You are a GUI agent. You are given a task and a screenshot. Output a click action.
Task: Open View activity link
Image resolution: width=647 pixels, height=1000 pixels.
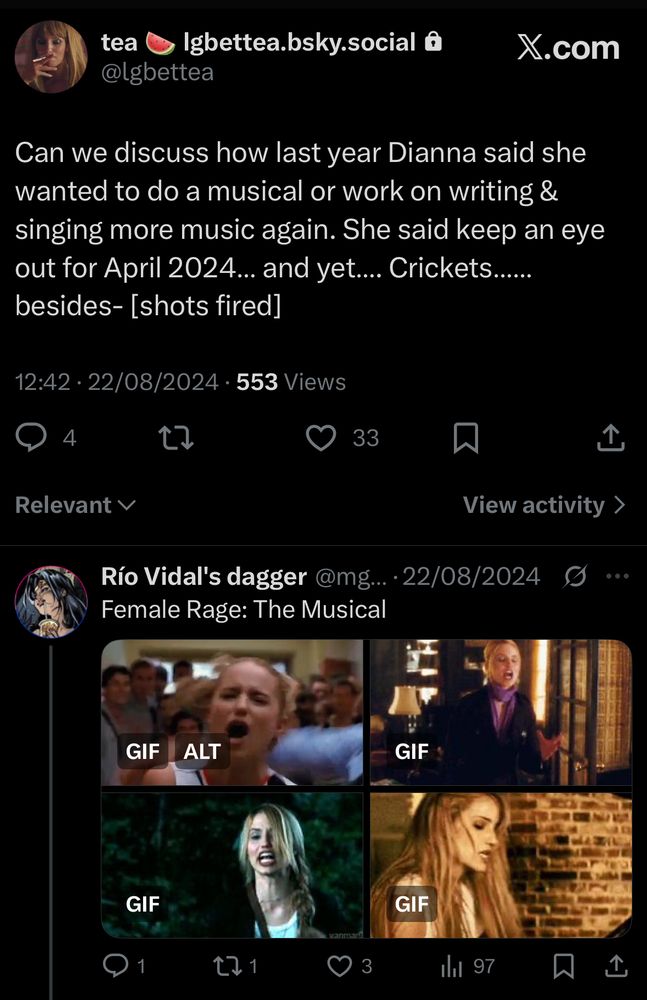coord(543,505)
